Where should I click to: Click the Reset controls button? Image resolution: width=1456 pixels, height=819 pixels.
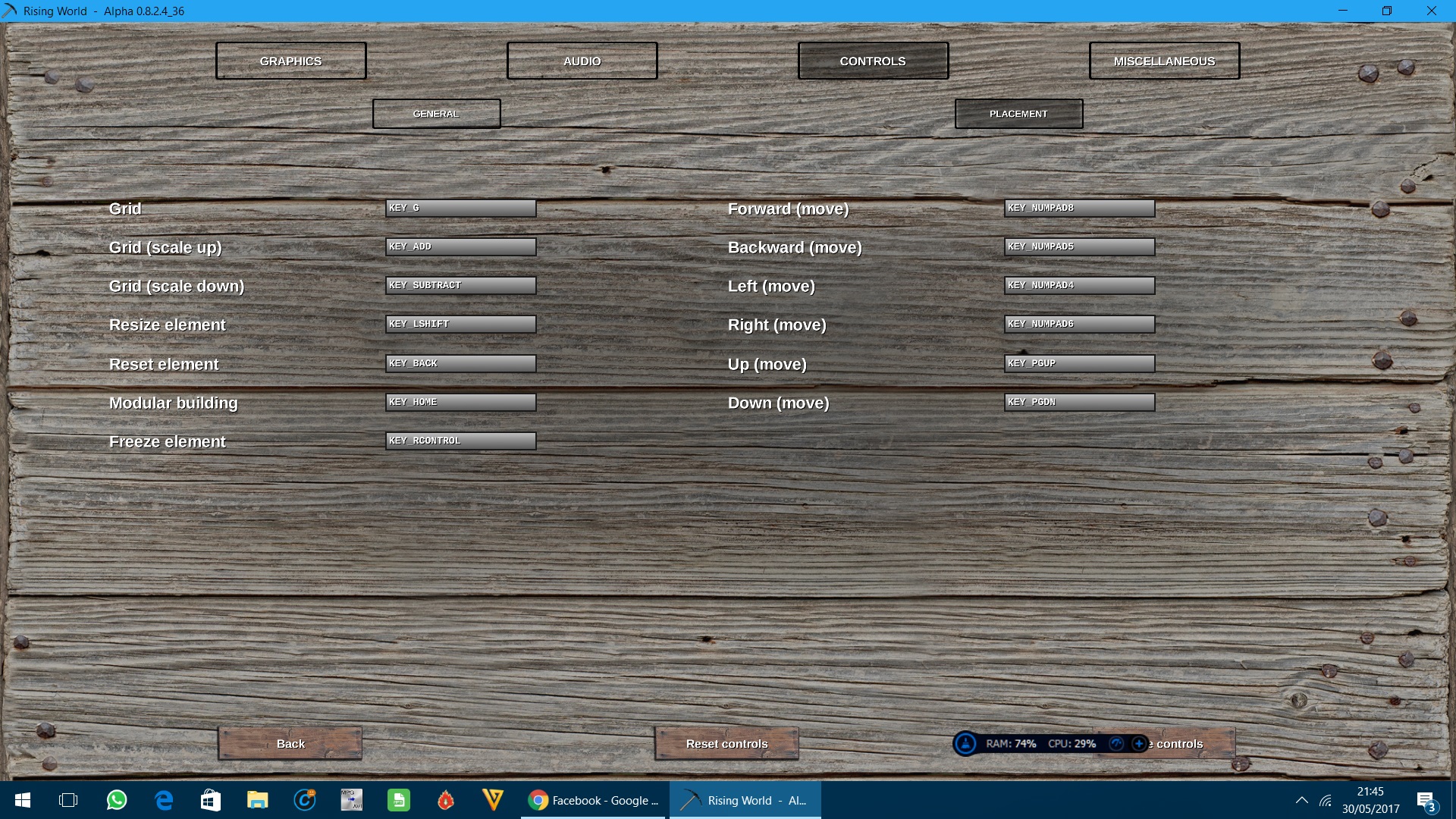(726, 744)
